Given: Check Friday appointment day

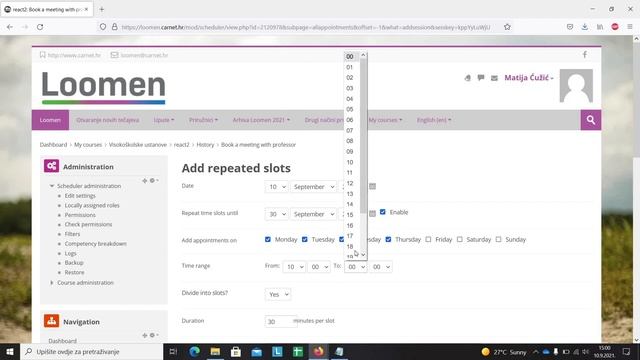Looking at the screenshot, I should [x=428, y=239].
